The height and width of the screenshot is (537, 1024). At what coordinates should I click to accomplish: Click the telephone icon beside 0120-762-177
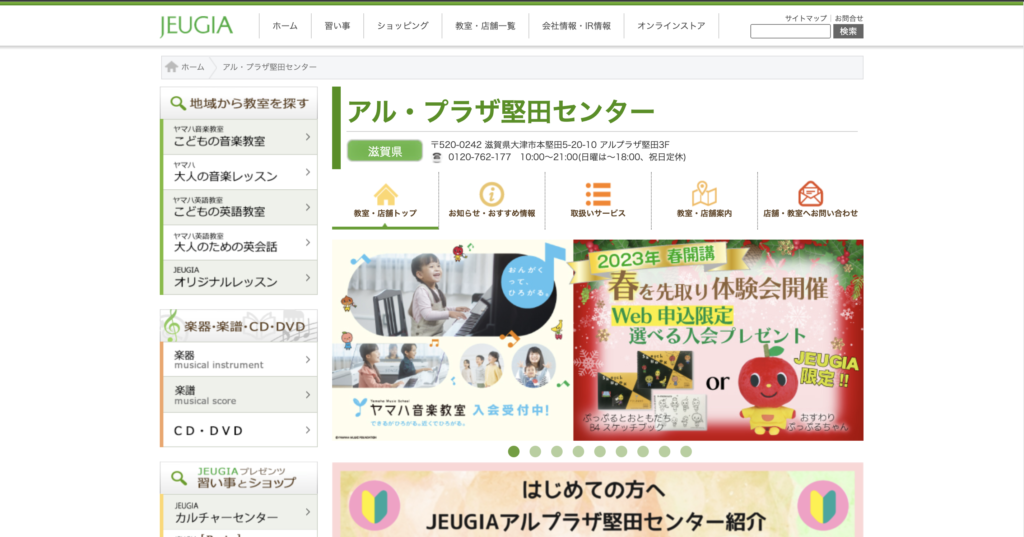pyautogui.click(x=437, y=157)
